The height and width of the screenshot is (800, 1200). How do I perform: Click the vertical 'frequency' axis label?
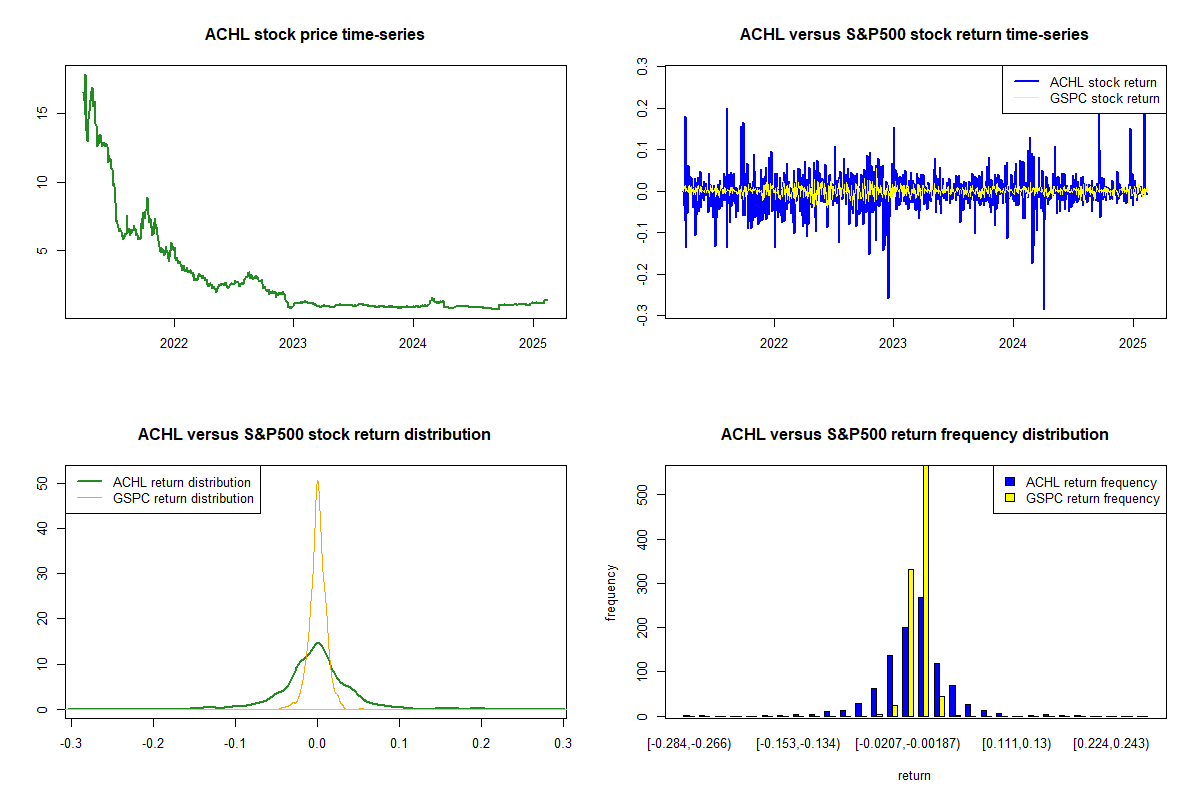pyautogui.click(x=612, y=593)
